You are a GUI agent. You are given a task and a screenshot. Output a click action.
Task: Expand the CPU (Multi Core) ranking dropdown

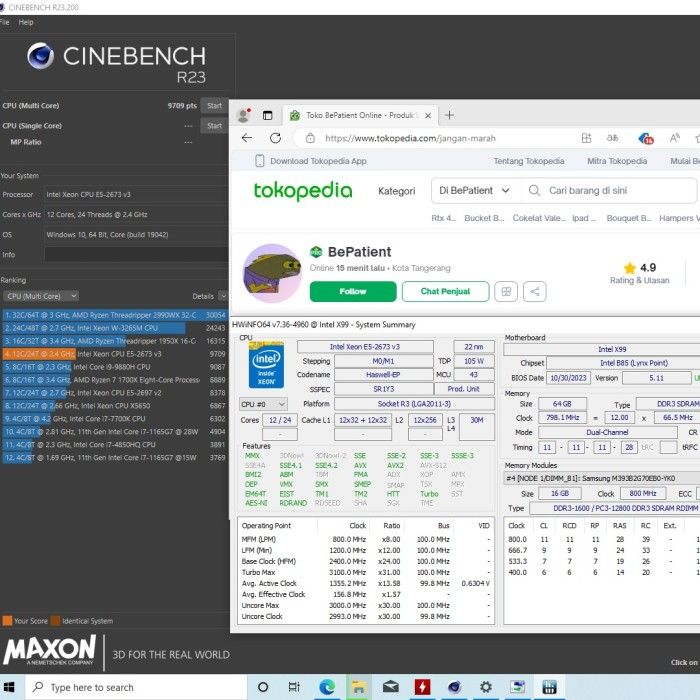(41, 296)
